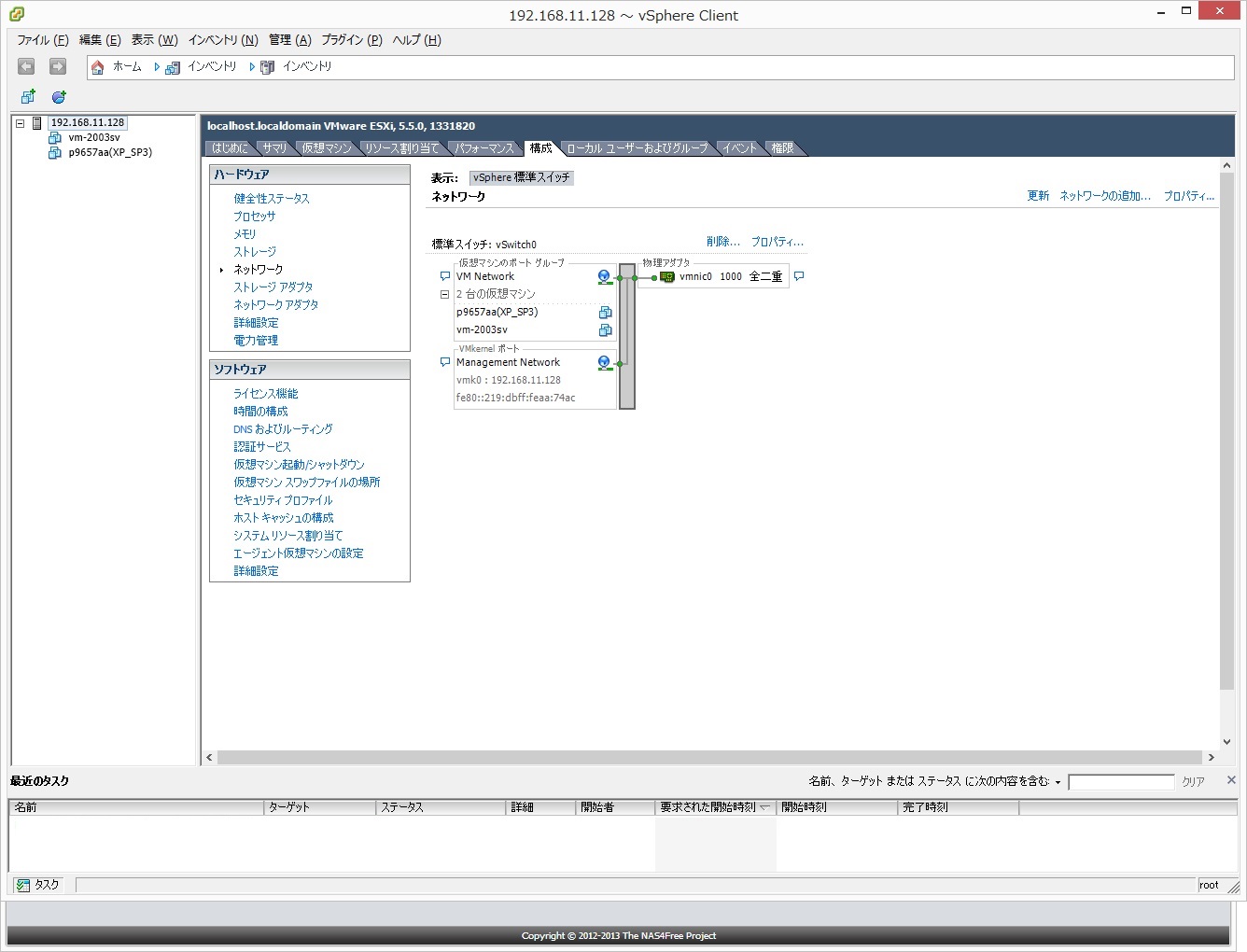Click the 更新 link in network view
Screen dimensions: 1247x952
(1038, 196)
